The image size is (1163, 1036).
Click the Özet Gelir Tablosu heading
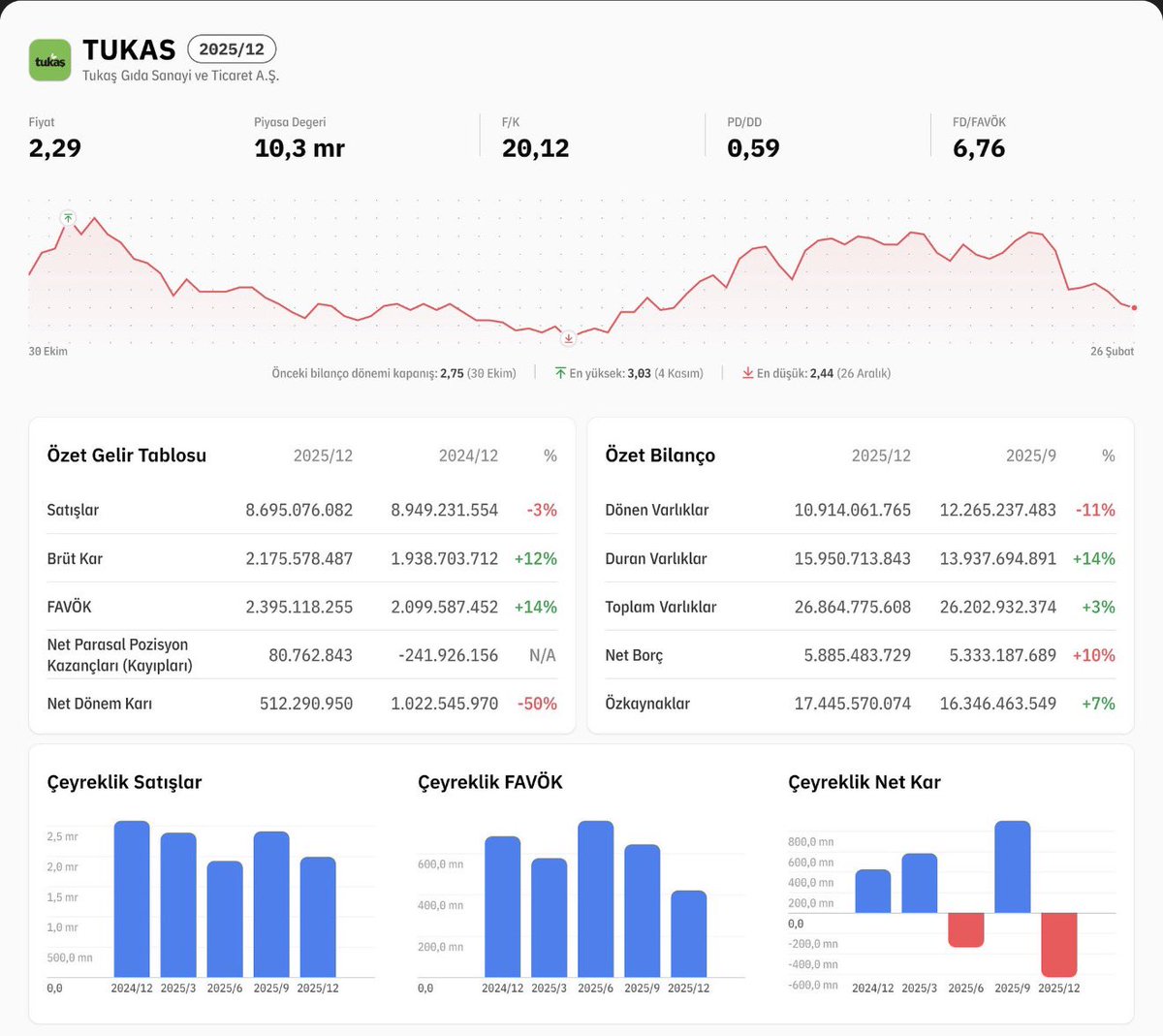point(127,455)
